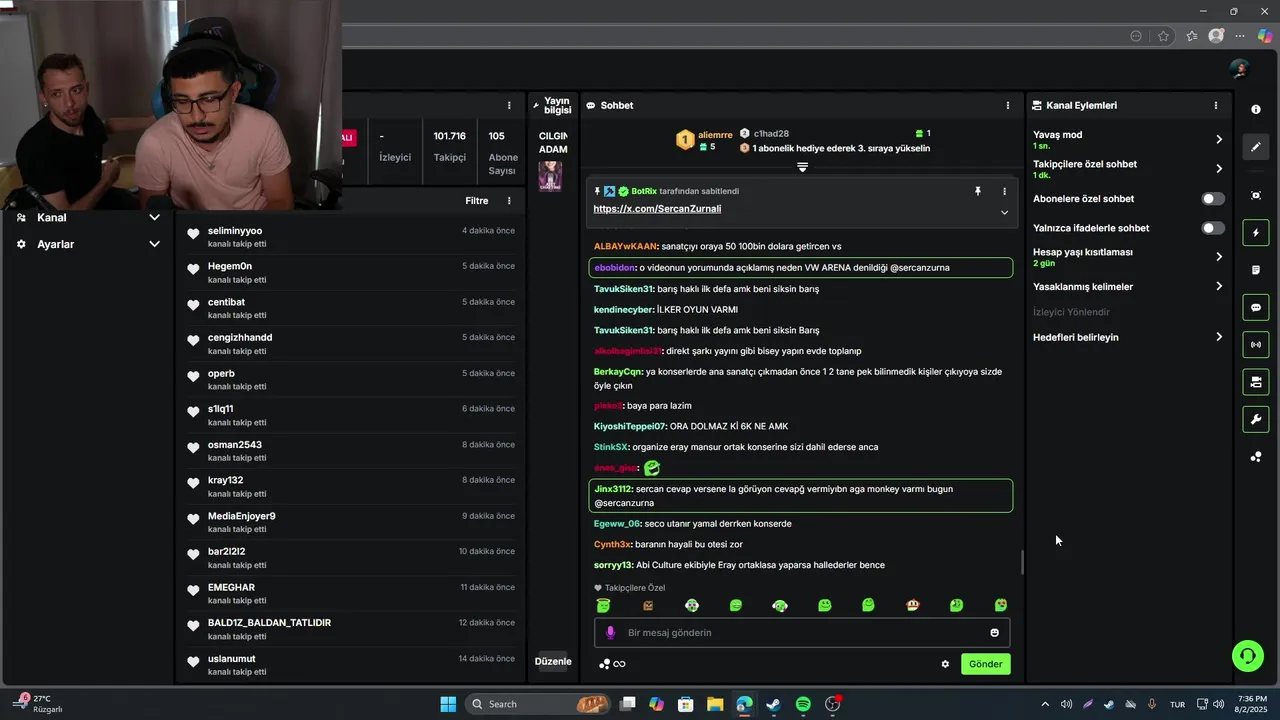This screenshot has height=720, width=1280.
Task: Open the x.com/SercanZurnali link
Action: pyautogui.click(x=657, y=209)
